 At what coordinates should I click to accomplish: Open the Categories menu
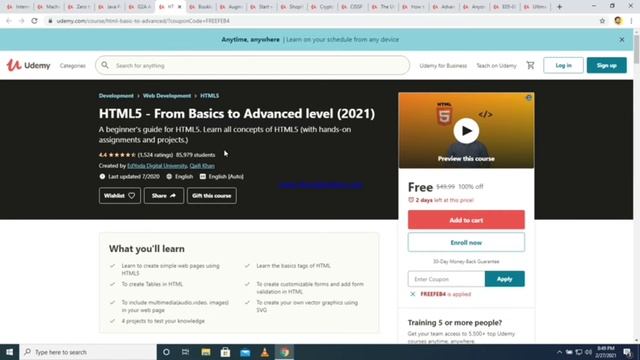click(x=73, y=66)
